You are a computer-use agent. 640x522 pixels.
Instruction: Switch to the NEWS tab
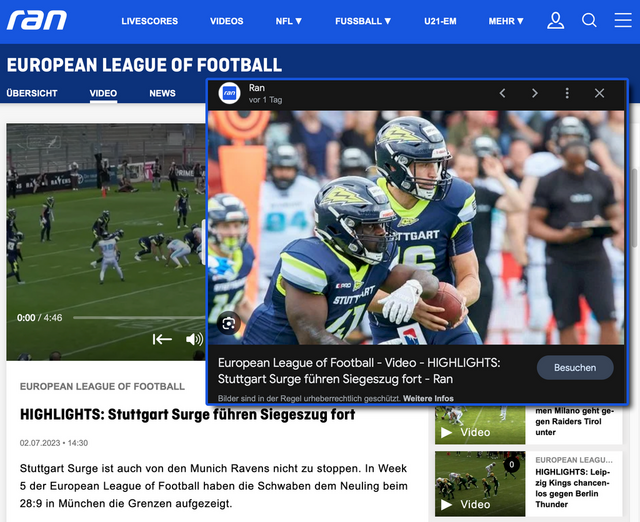pyautogui.click(x=162, y=93)
